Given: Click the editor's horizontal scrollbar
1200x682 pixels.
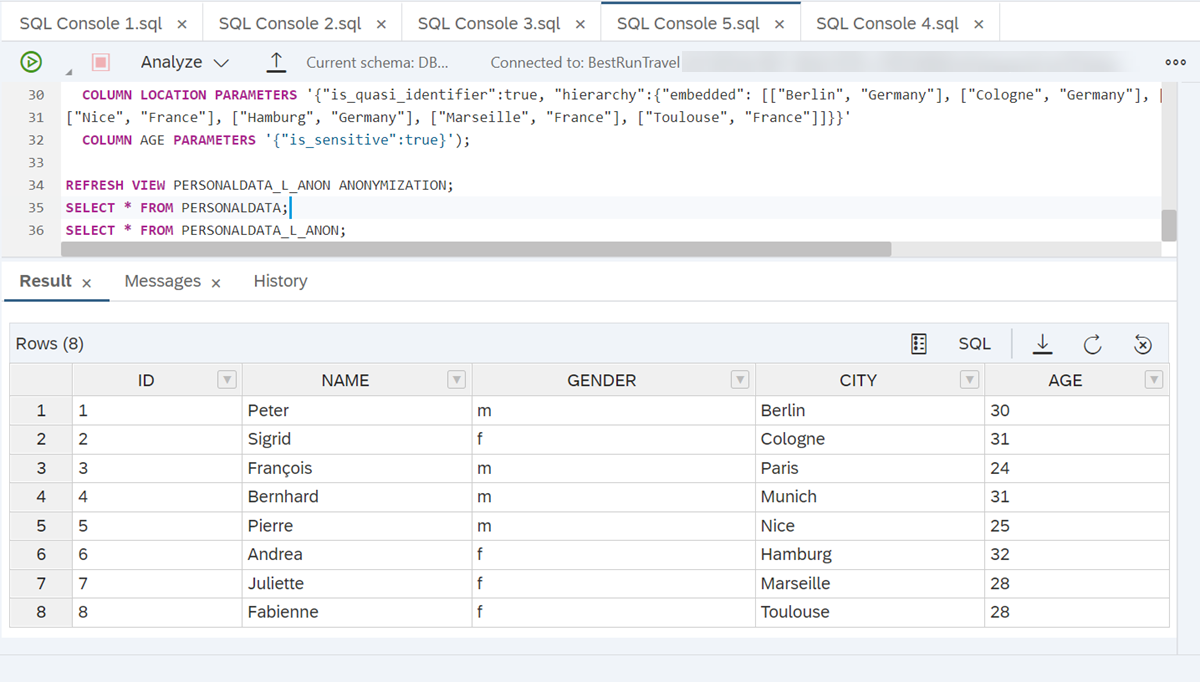Looking at the screenshot, I should [x=478, y=249].
